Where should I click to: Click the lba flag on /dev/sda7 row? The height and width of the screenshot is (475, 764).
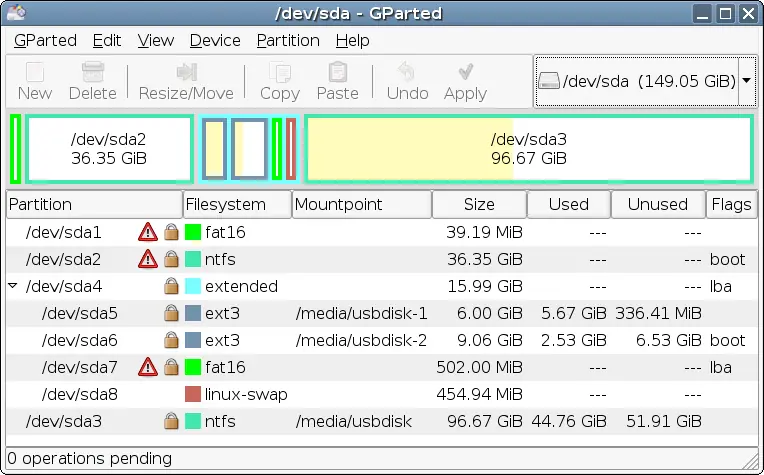[x=721, y=367]
